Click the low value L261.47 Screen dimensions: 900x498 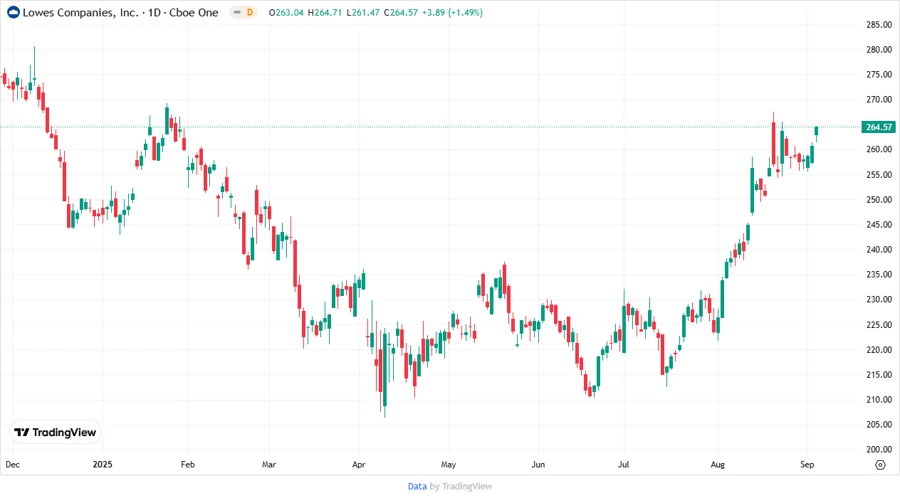[363, 12]
